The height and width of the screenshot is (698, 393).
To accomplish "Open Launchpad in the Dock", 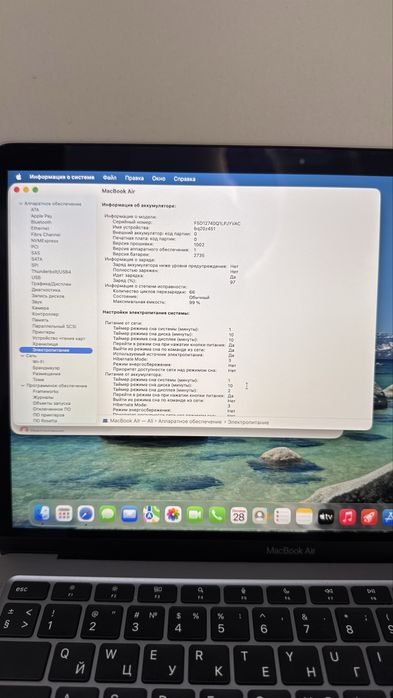I will click(x=64, y=514).
